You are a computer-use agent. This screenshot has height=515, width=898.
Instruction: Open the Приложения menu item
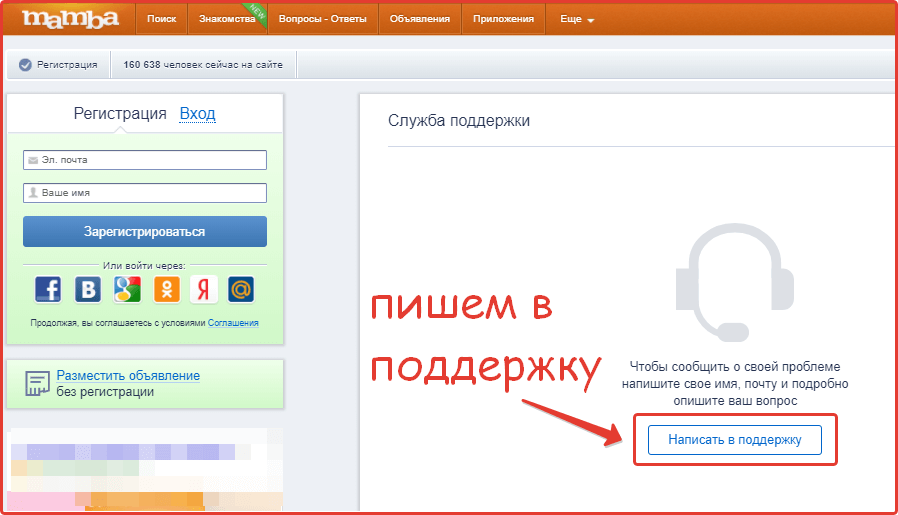pyautogui.click(x=503, y=19)
